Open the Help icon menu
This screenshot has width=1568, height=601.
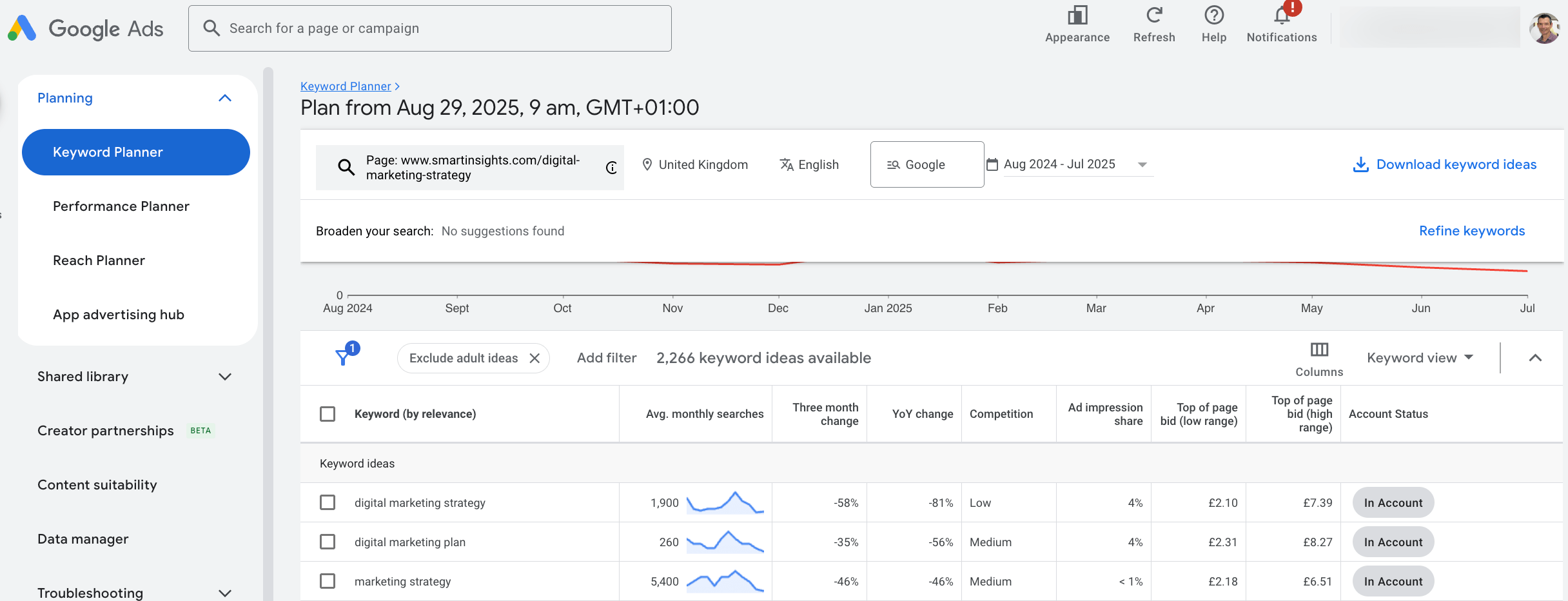point(1213,15)
